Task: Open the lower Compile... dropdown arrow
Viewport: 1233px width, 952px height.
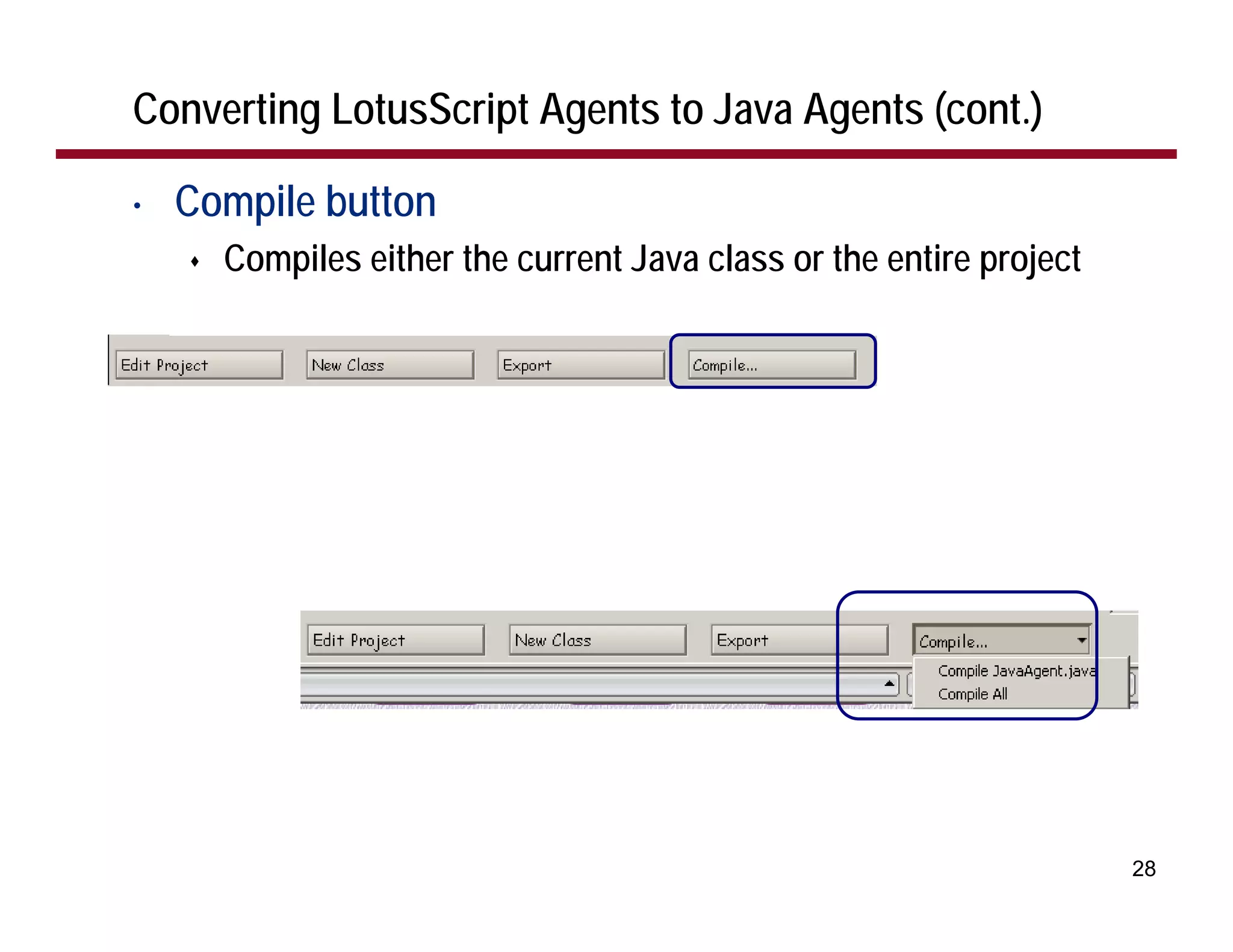Action: (x=1082, y=640)
